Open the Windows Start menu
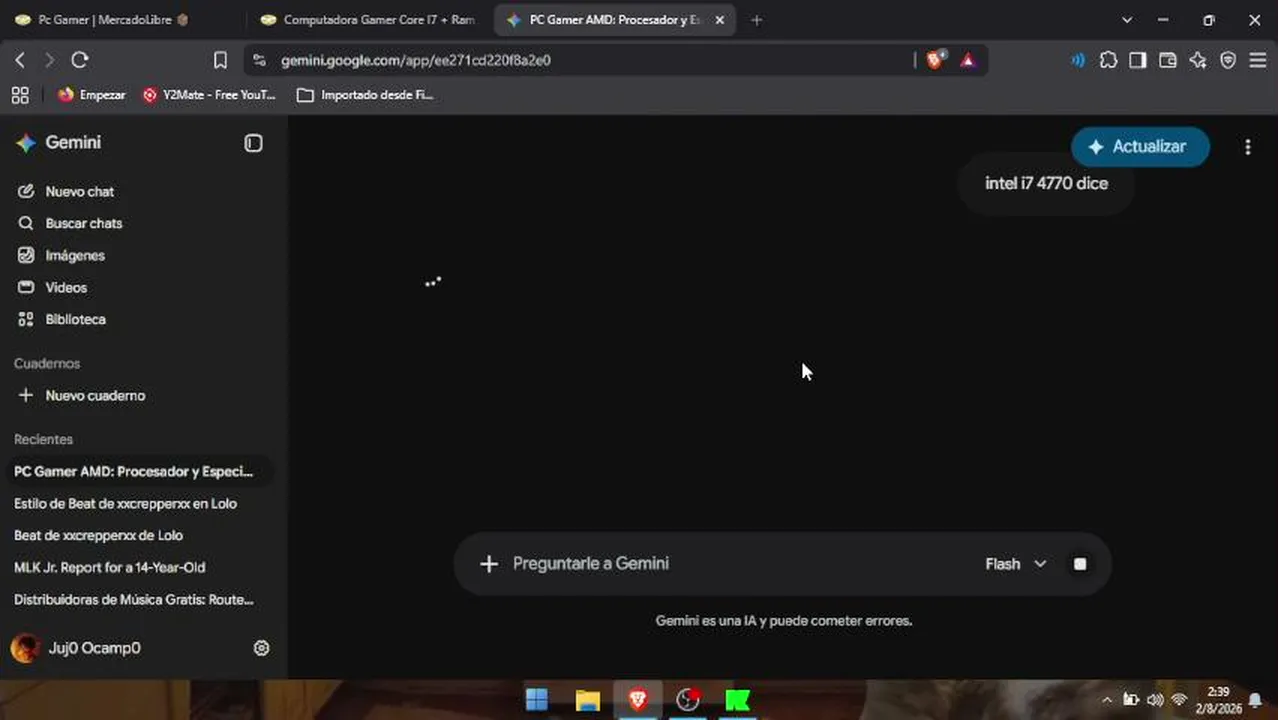 [537, 700]
